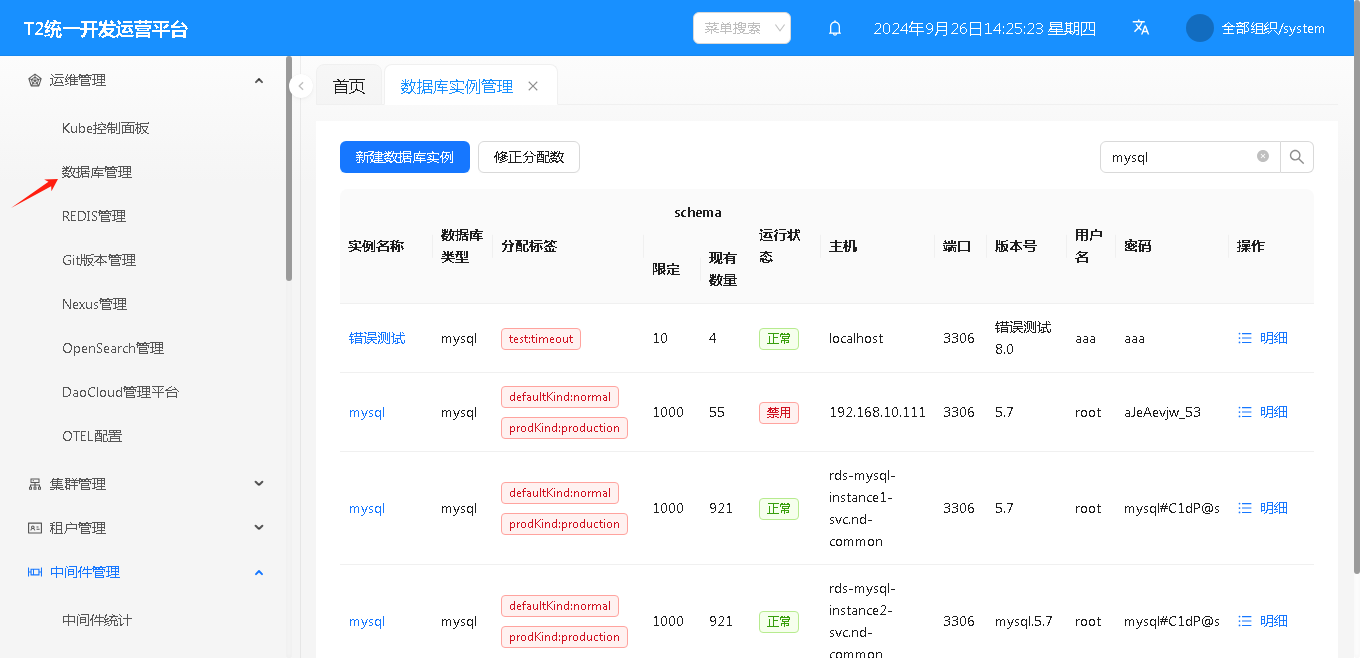Click the user avatar circle
Screen dimensions: 1360x658
1200,28
